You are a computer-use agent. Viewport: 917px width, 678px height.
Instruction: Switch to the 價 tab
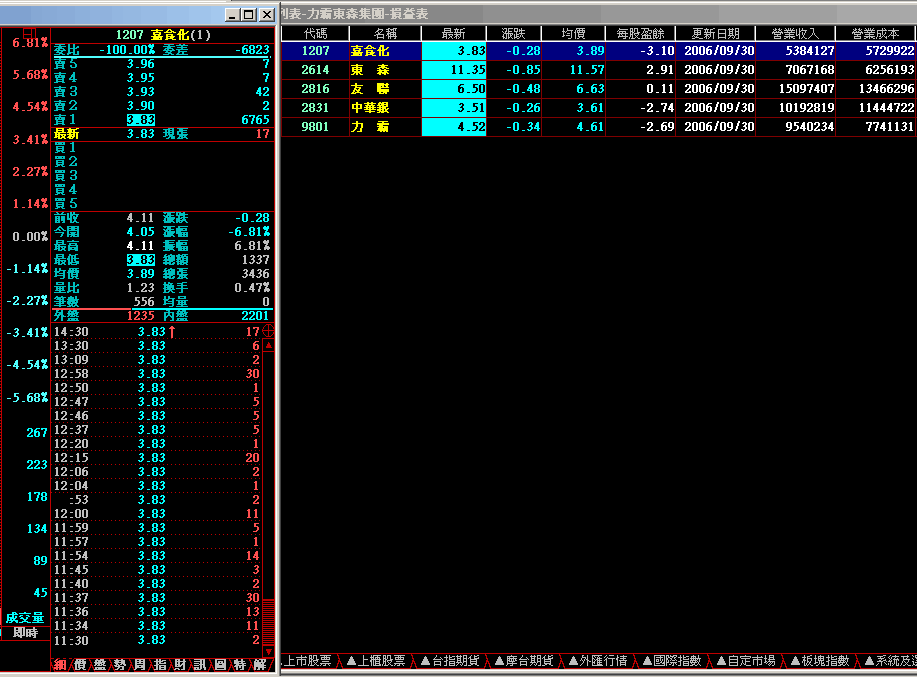pyautogui.click(x=80, y=665)
